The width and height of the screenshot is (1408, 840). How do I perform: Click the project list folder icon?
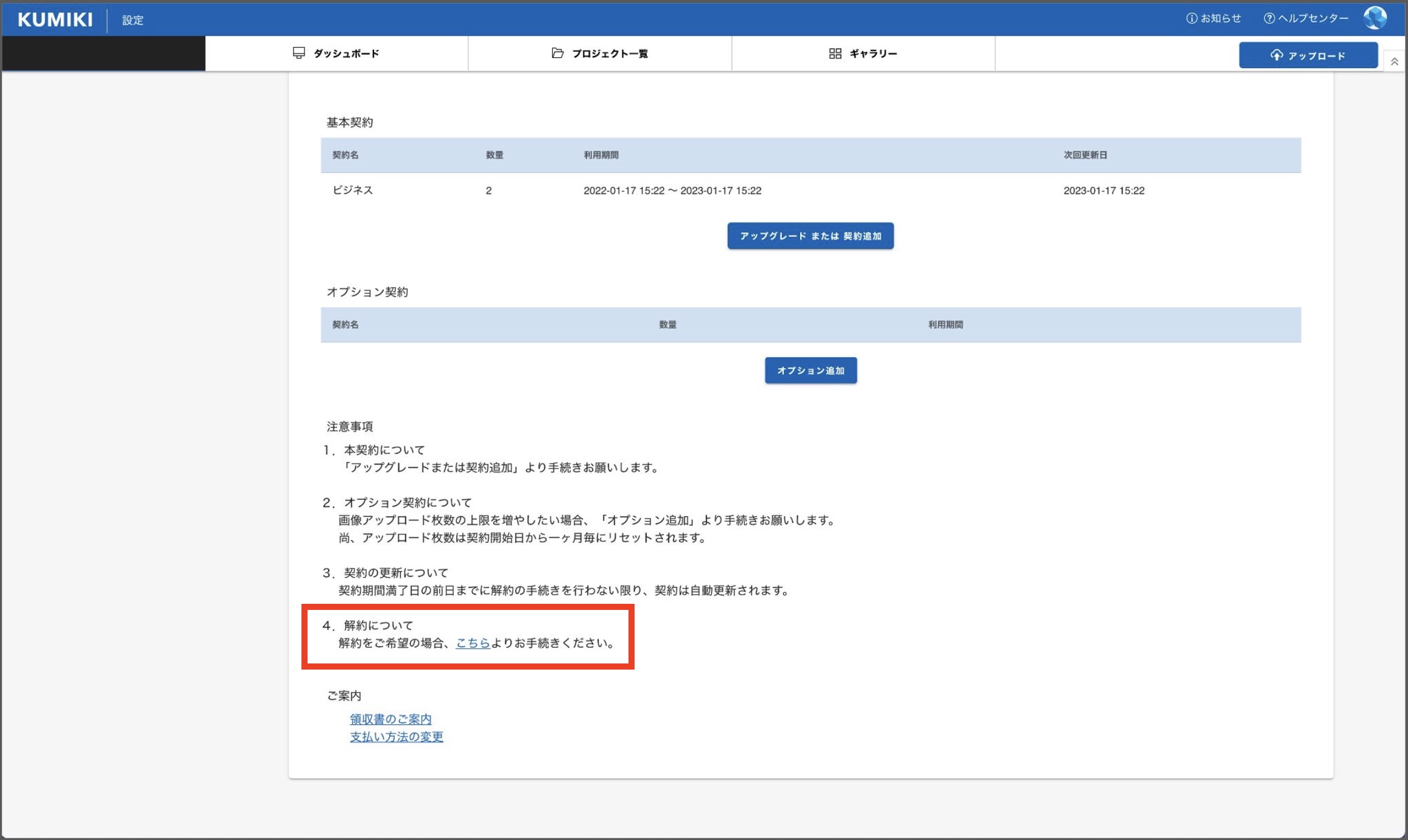tap(557, 53)
